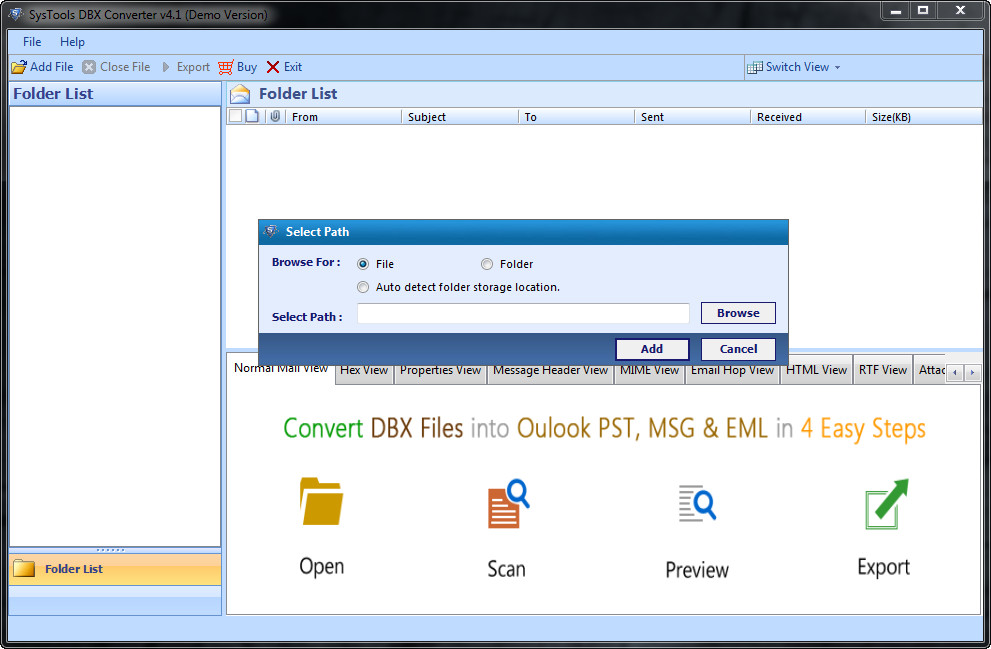Switch to RTF View tab
The width and height of the screenshot is (991, 649).
pyautogui.click(x=882, y=370)
